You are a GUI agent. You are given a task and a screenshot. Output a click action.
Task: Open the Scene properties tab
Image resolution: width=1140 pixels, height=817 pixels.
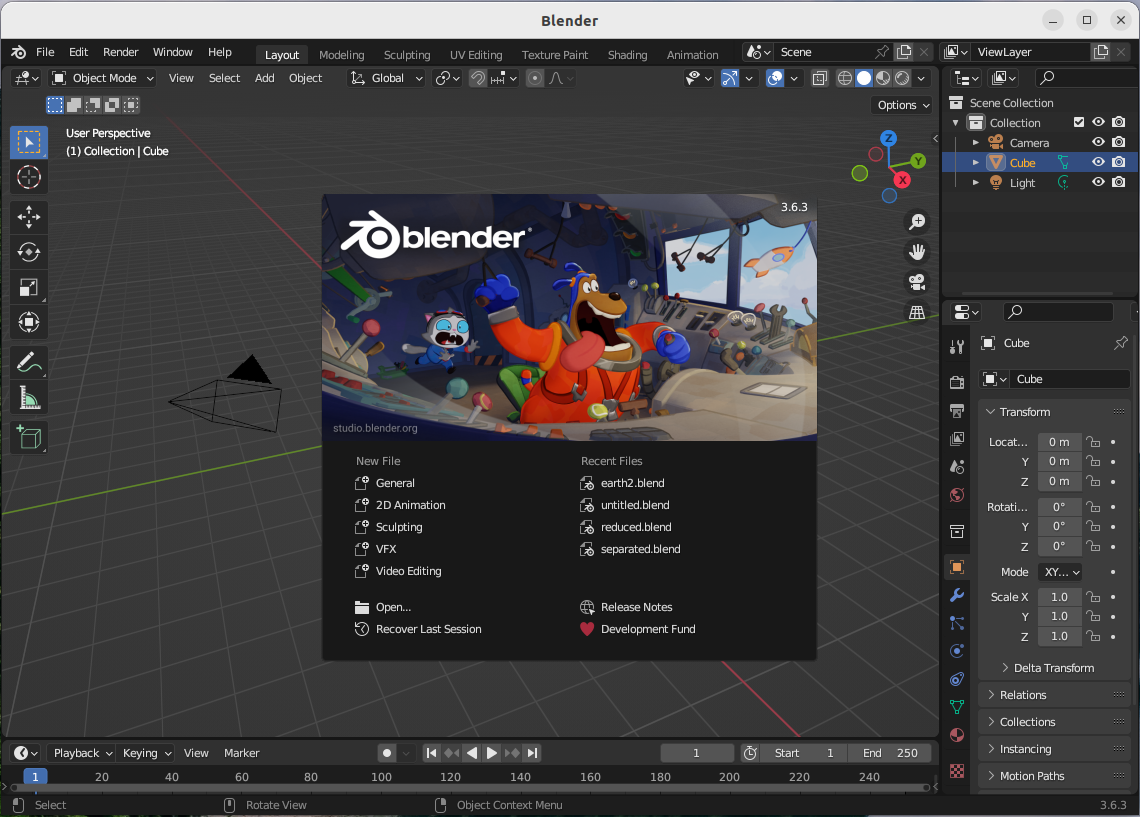(x=957, y=467)
